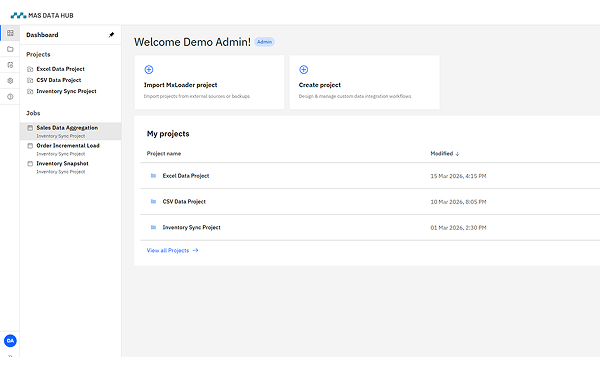Click the plus icon on Import MxLoader project
This screenshot has height=365, width=600.
[x=149, y=70]
